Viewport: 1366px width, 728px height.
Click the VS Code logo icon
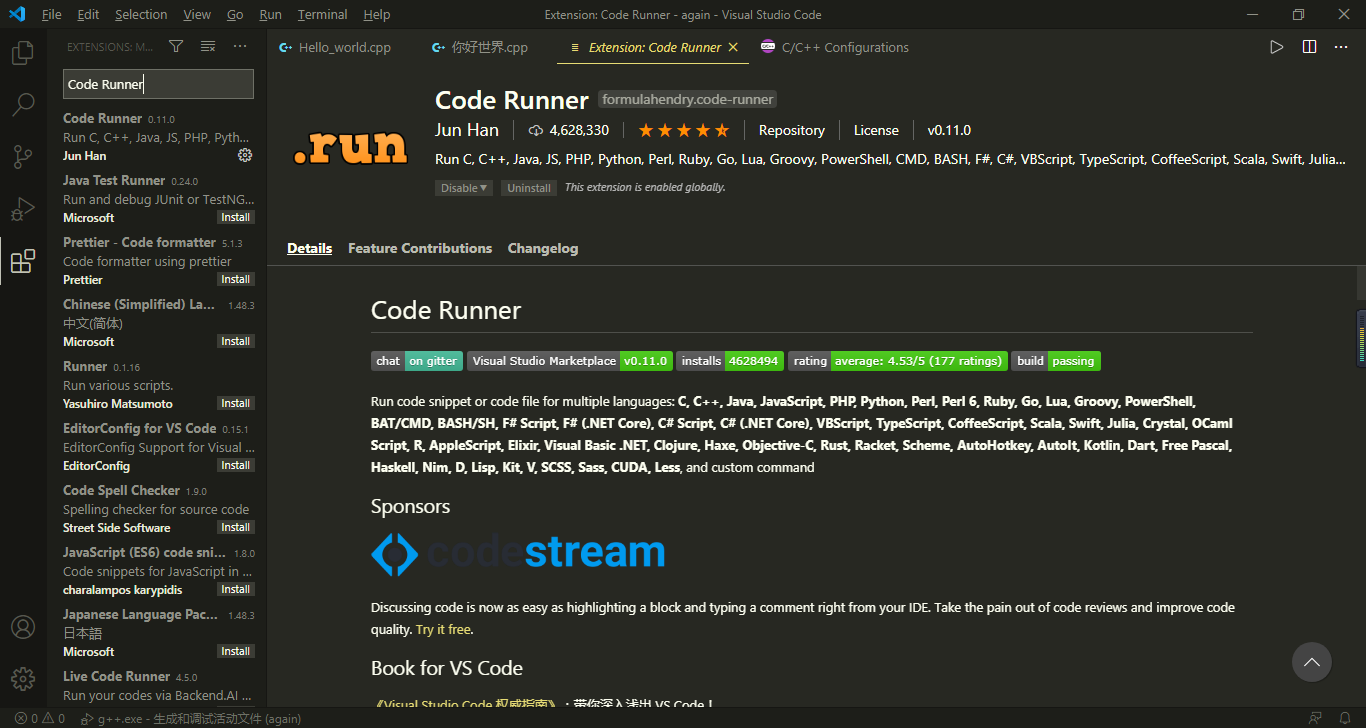pyautogui.click(x=17, y=15)
